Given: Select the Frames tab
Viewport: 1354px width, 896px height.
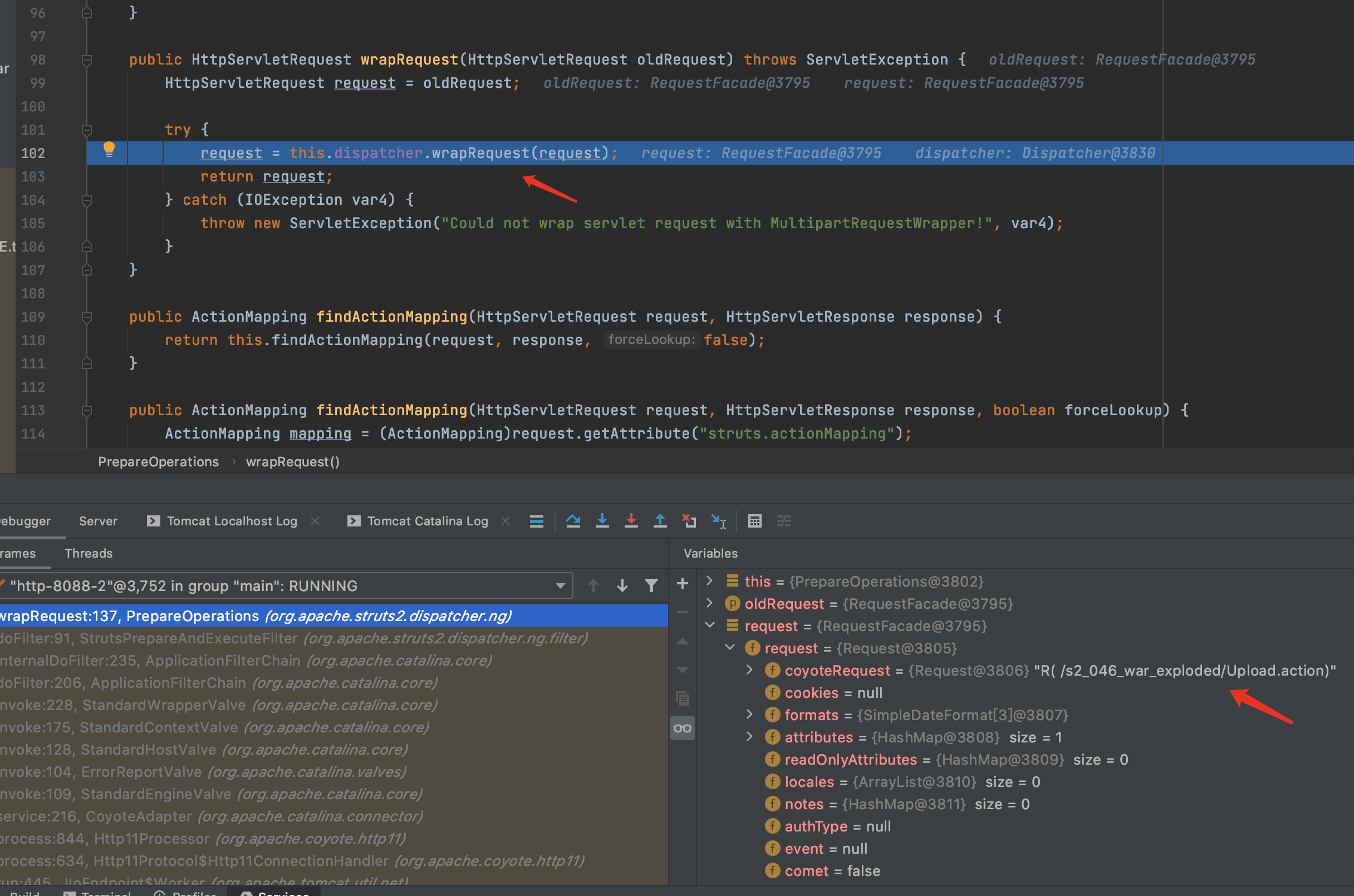Looking at the screenshot, I should click(x=18, y=553).
